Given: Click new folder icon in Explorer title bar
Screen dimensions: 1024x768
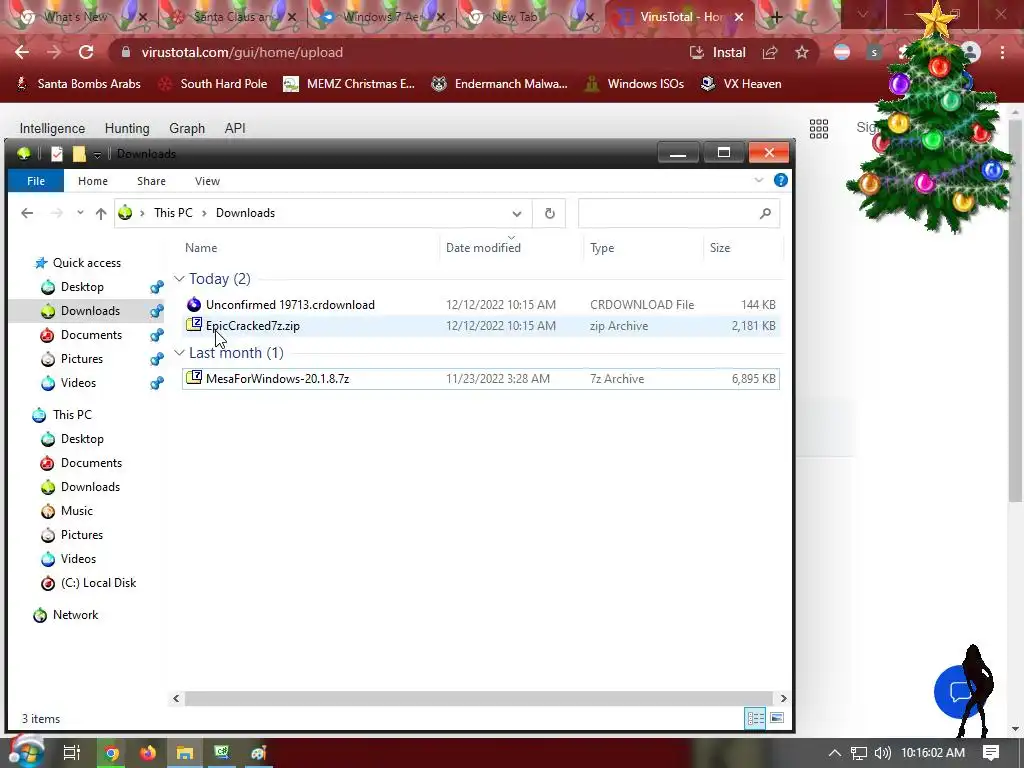Looking at the screenshot, I should pyautogui.click(x=79, y=153).
